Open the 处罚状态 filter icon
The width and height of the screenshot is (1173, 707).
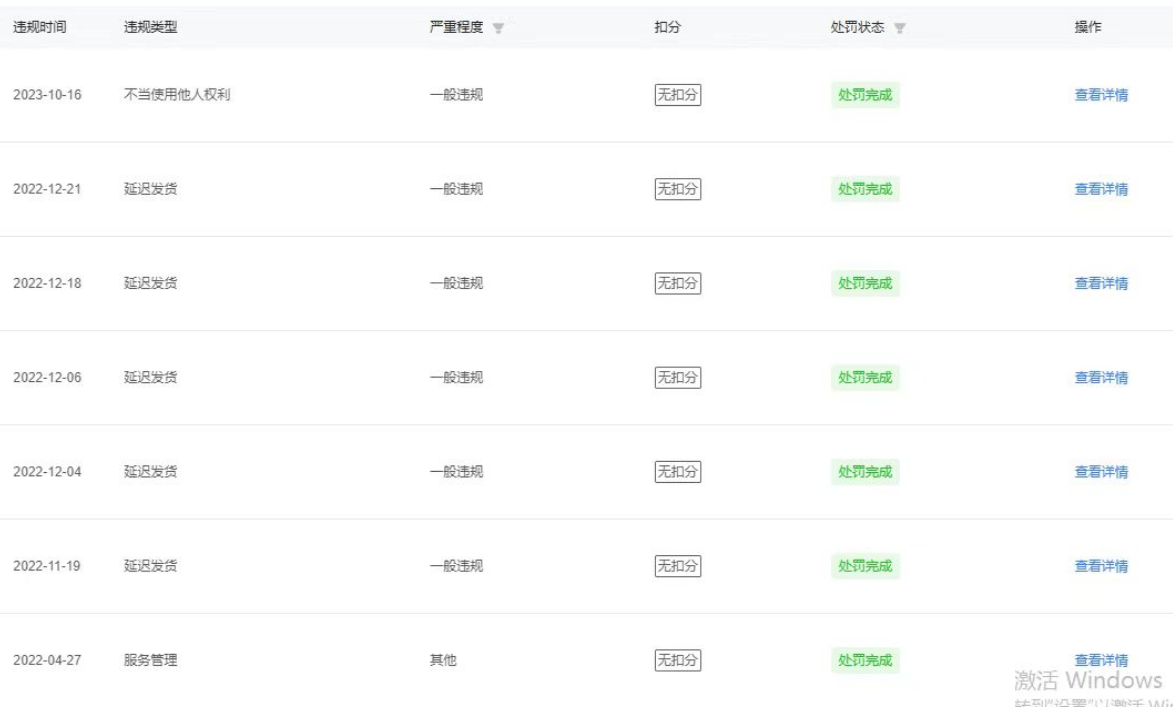click(x=897, y=28)
